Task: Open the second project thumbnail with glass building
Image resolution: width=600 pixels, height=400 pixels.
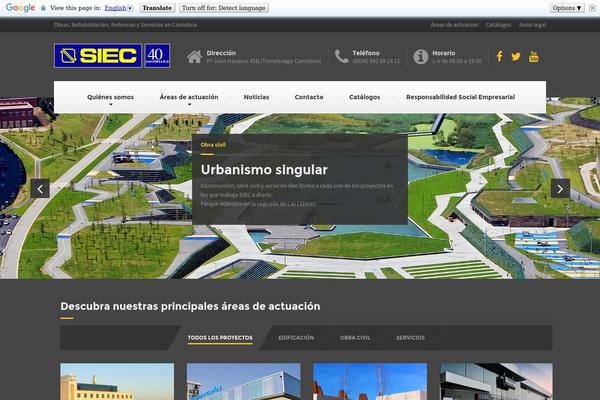Action: [244, 382]
